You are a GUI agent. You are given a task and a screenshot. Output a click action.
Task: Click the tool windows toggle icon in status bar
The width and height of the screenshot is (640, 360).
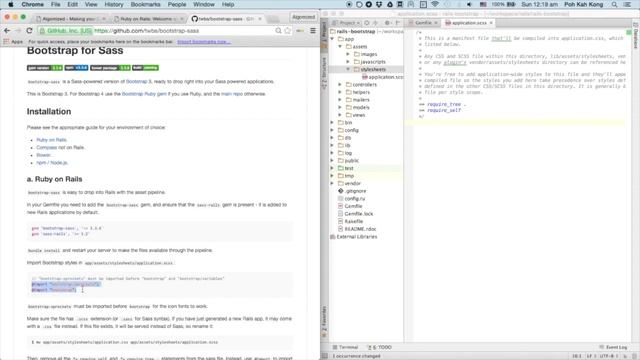coord(324,356)
